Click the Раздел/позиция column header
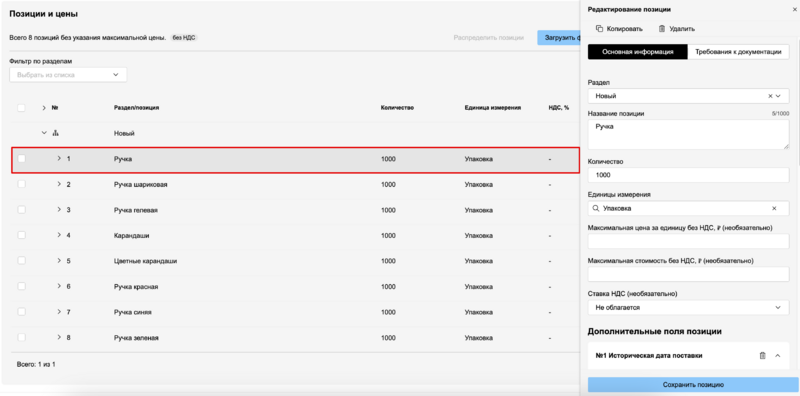The image size is (800, 396). (x=136, y=108)
